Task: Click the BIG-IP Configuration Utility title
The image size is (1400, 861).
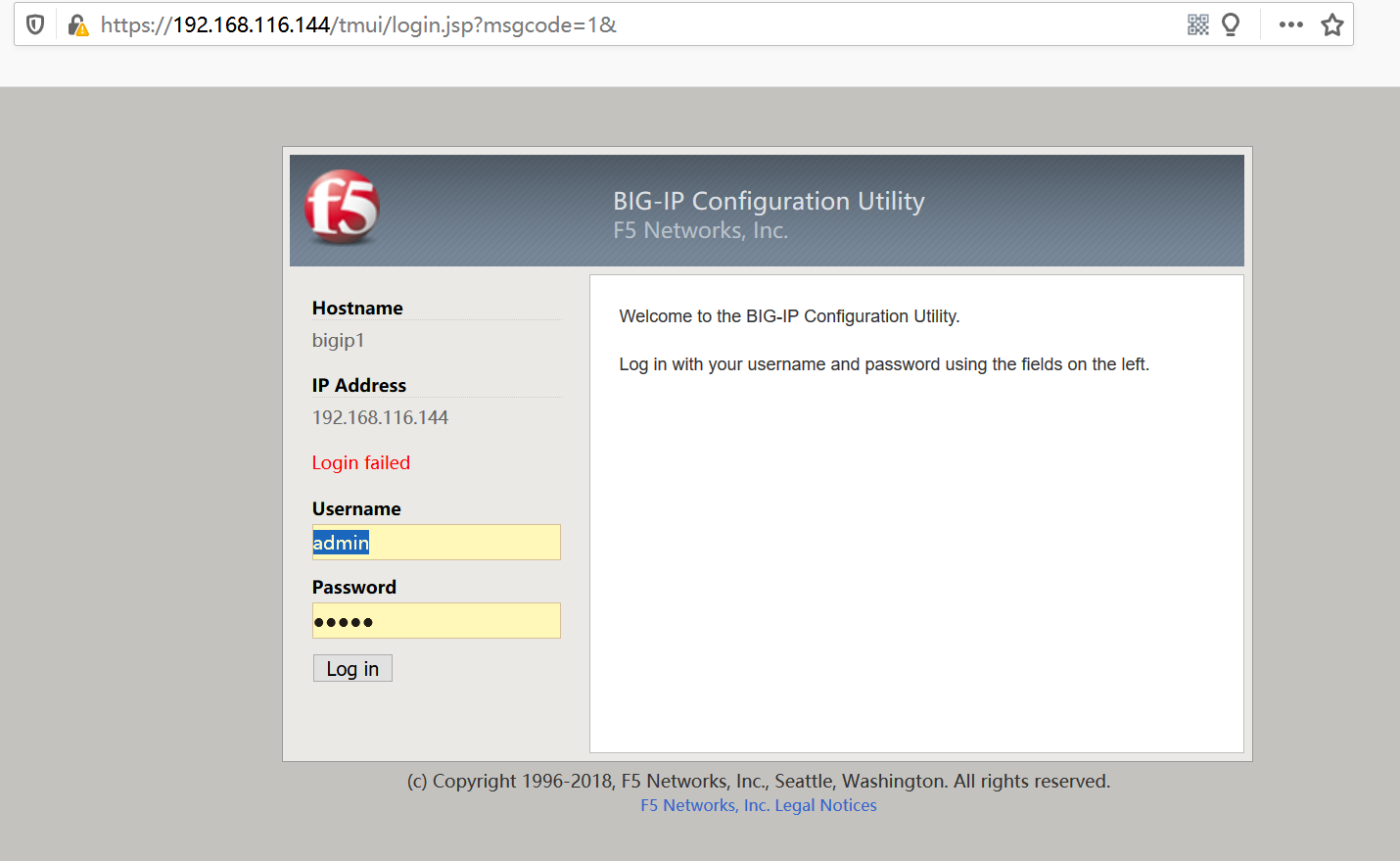Action: (x=769, y=201)
